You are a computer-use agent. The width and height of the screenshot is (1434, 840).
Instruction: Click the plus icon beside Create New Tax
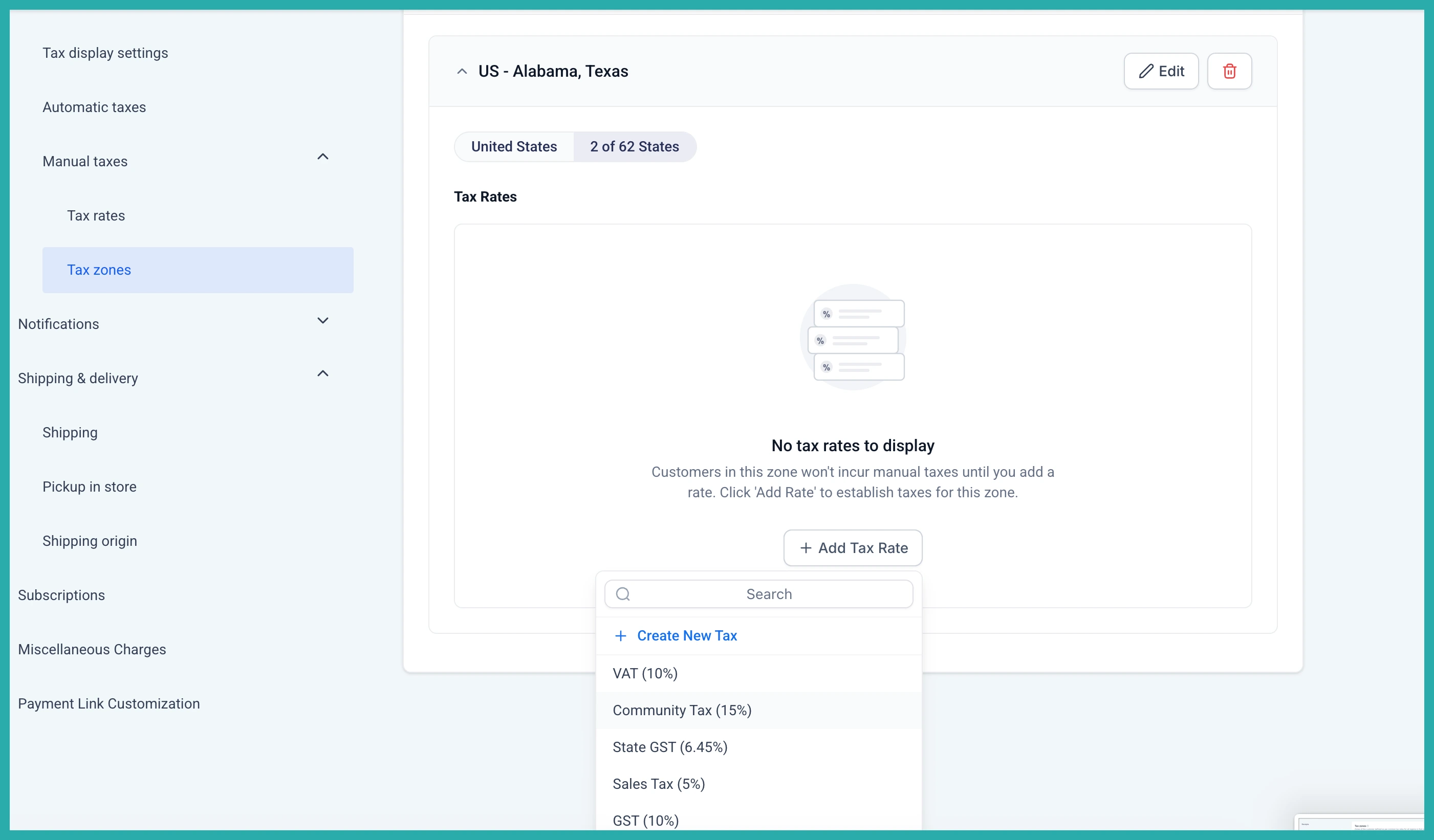point(621,636)
